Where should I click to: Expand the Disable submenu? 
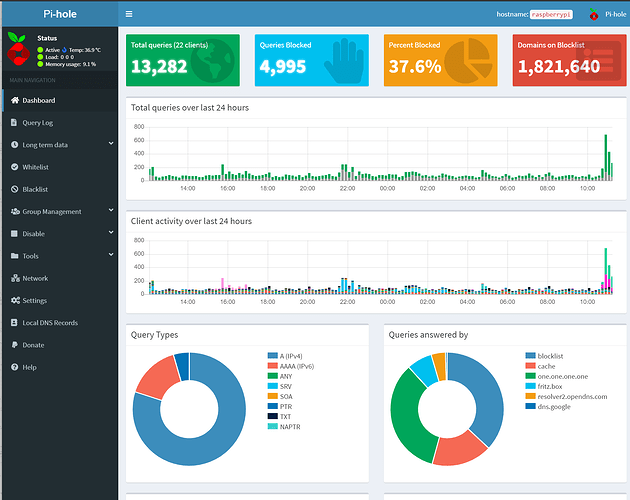point(34,234)
